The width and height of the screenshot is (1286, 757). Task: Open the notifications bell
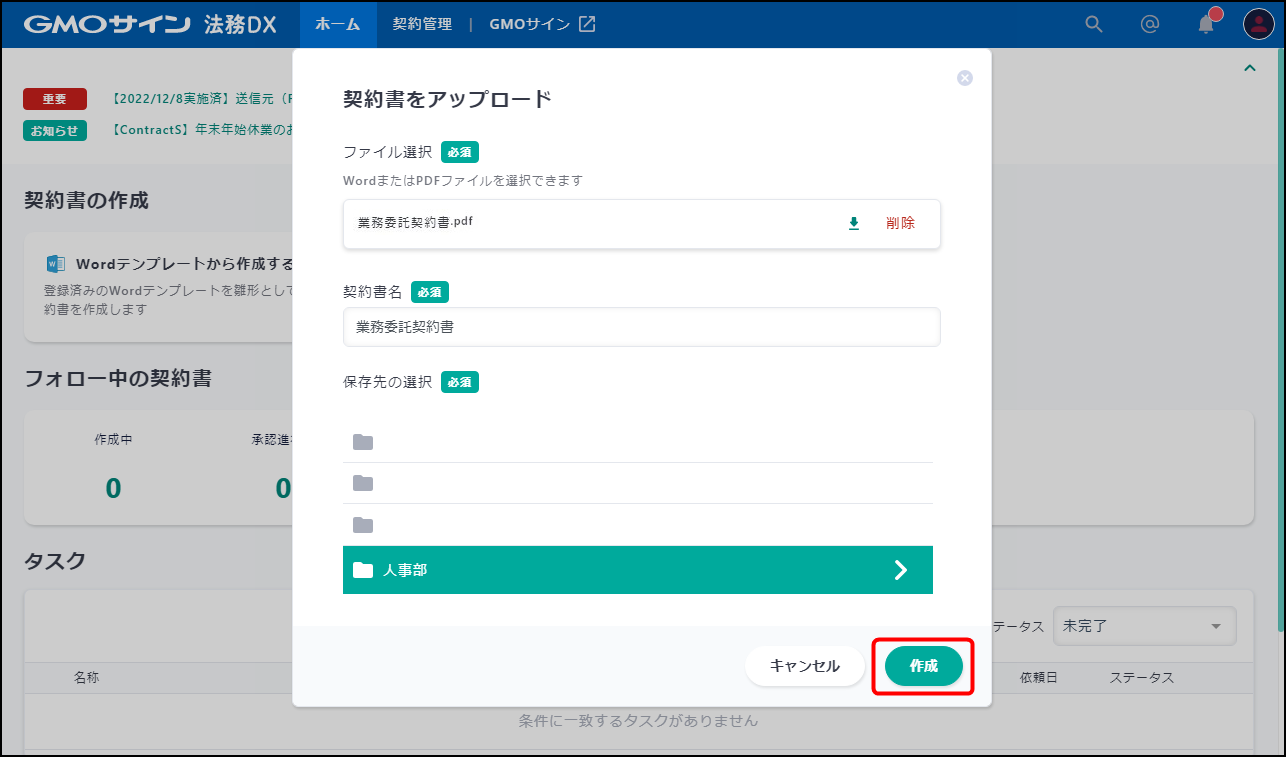click(1207, 24)
